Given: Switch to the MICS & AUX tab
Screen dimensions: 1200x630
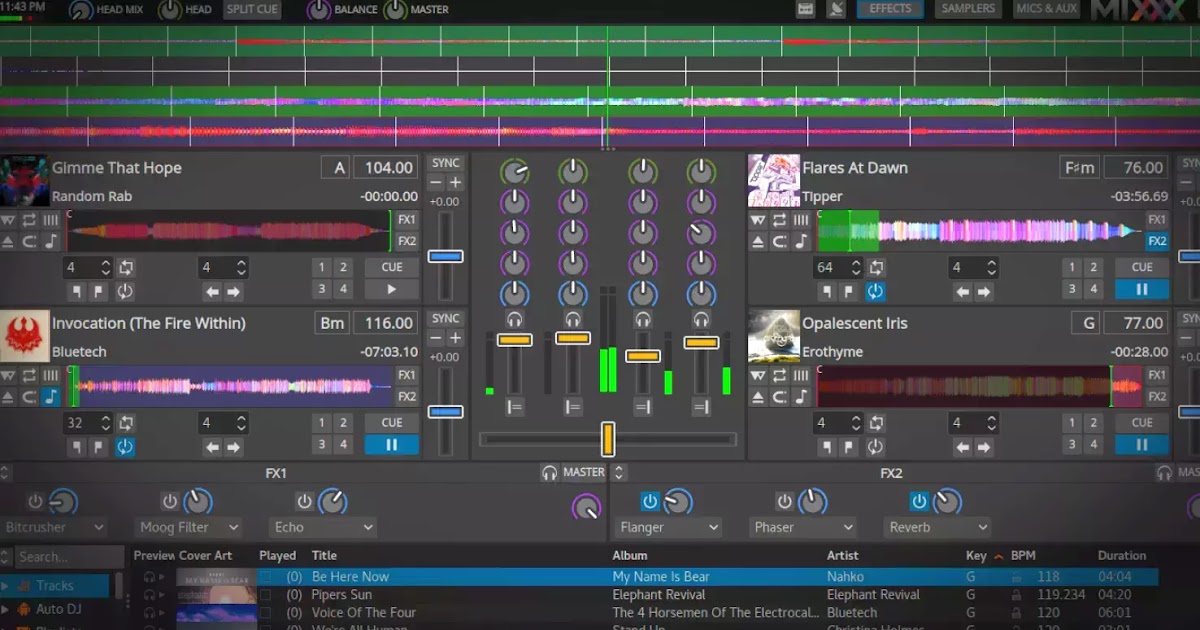Looking at the screenshot, I should (1046, 9).
